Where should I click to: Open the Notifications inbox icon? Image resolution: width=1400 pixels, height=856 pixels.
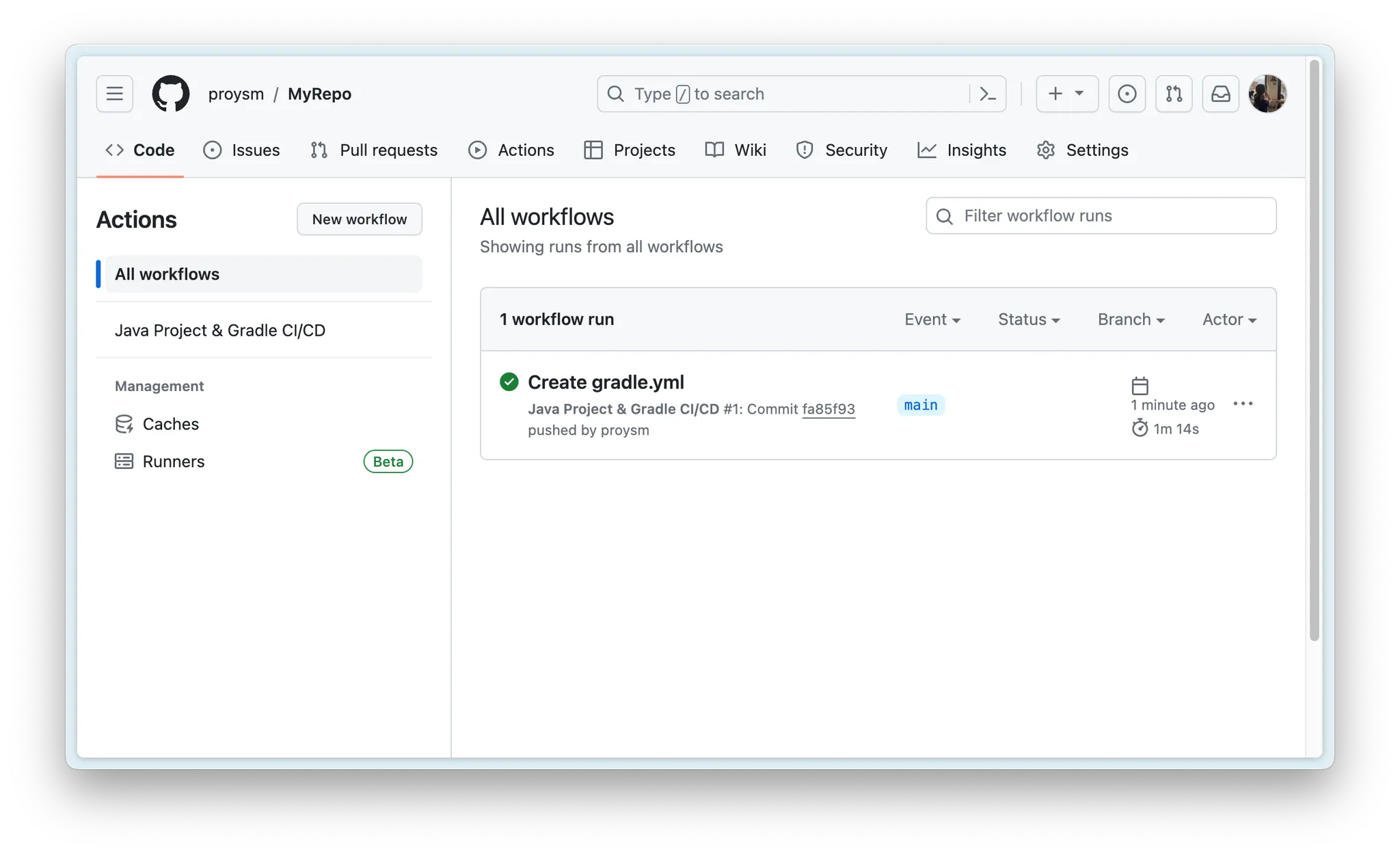pyautogui.click(x=1220, y=94)
